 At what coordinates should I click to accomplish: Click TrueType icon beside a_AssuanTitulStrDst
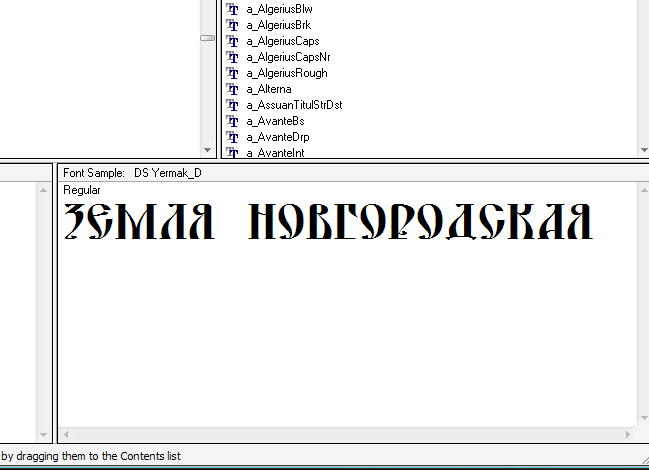(x=232, y=106)
